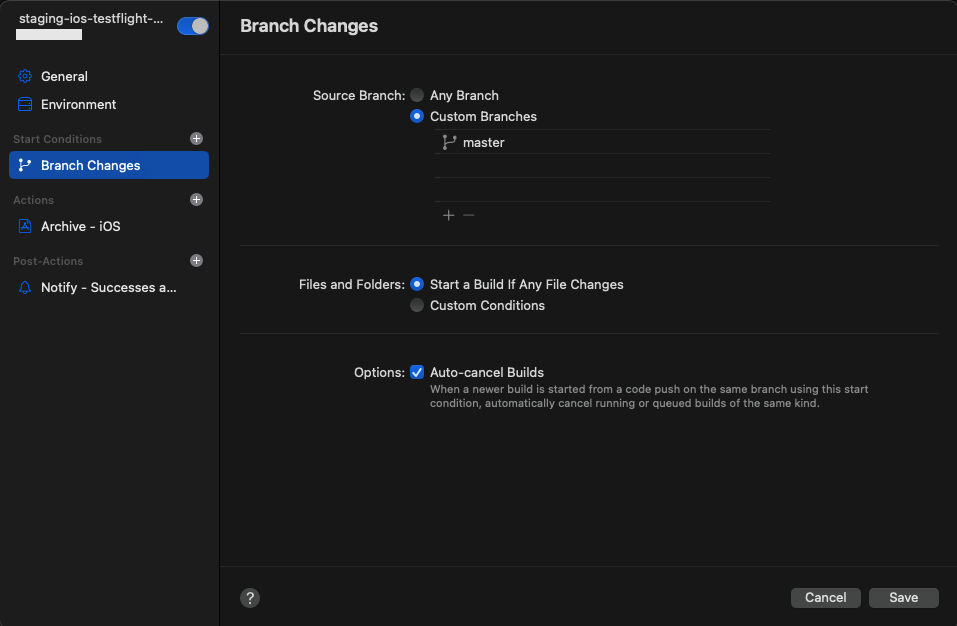The image size is (957, 626).
Task: Open the Environment settings section
Action: point(78,104)
